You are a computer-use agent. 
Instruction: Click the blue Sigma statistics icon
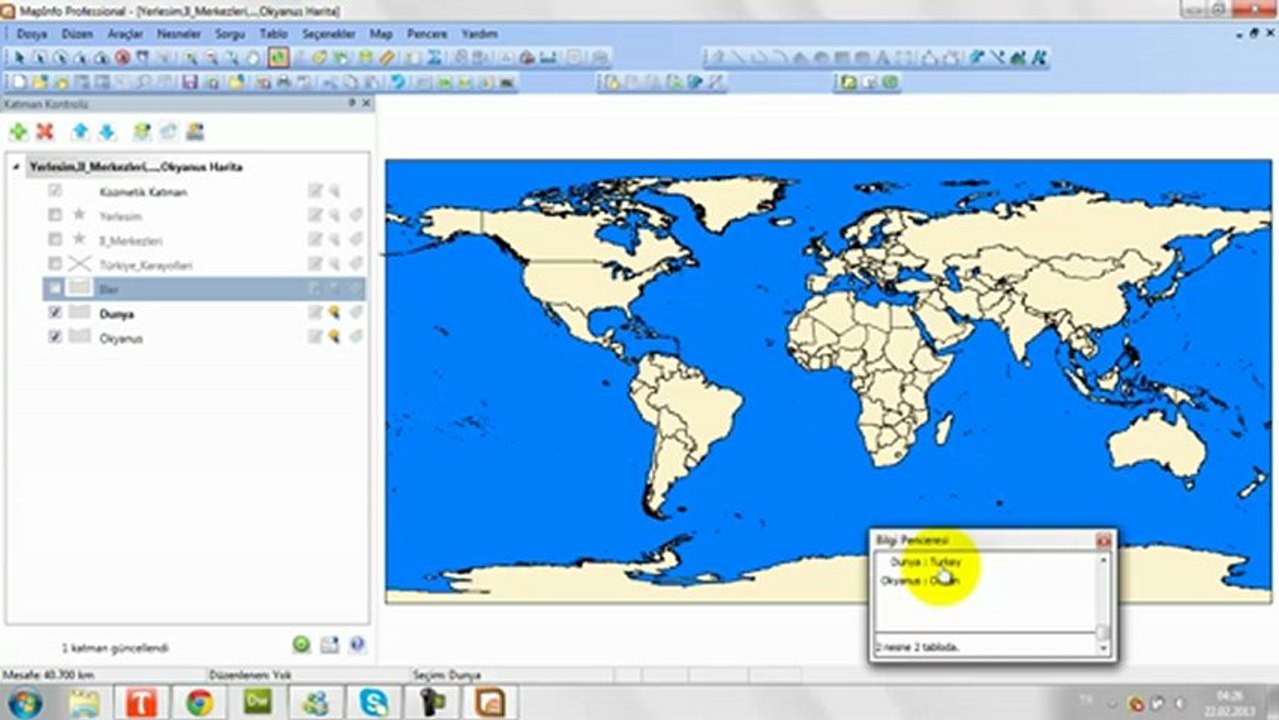click(432, 57)
